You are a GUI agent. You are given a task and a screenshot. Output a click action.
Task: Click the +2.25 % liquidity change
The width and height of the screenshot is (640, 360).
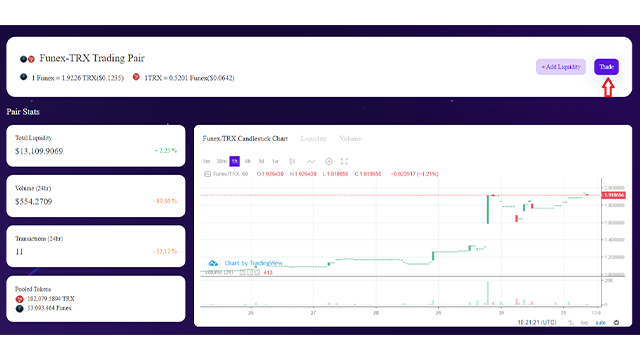165,151
